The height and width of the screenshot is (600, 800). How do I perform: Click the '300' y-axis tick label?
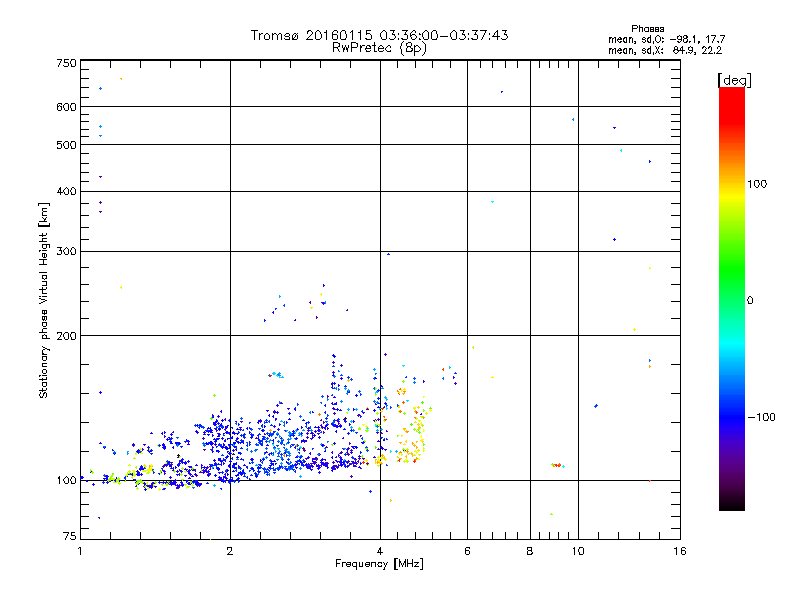coord(67,251)
